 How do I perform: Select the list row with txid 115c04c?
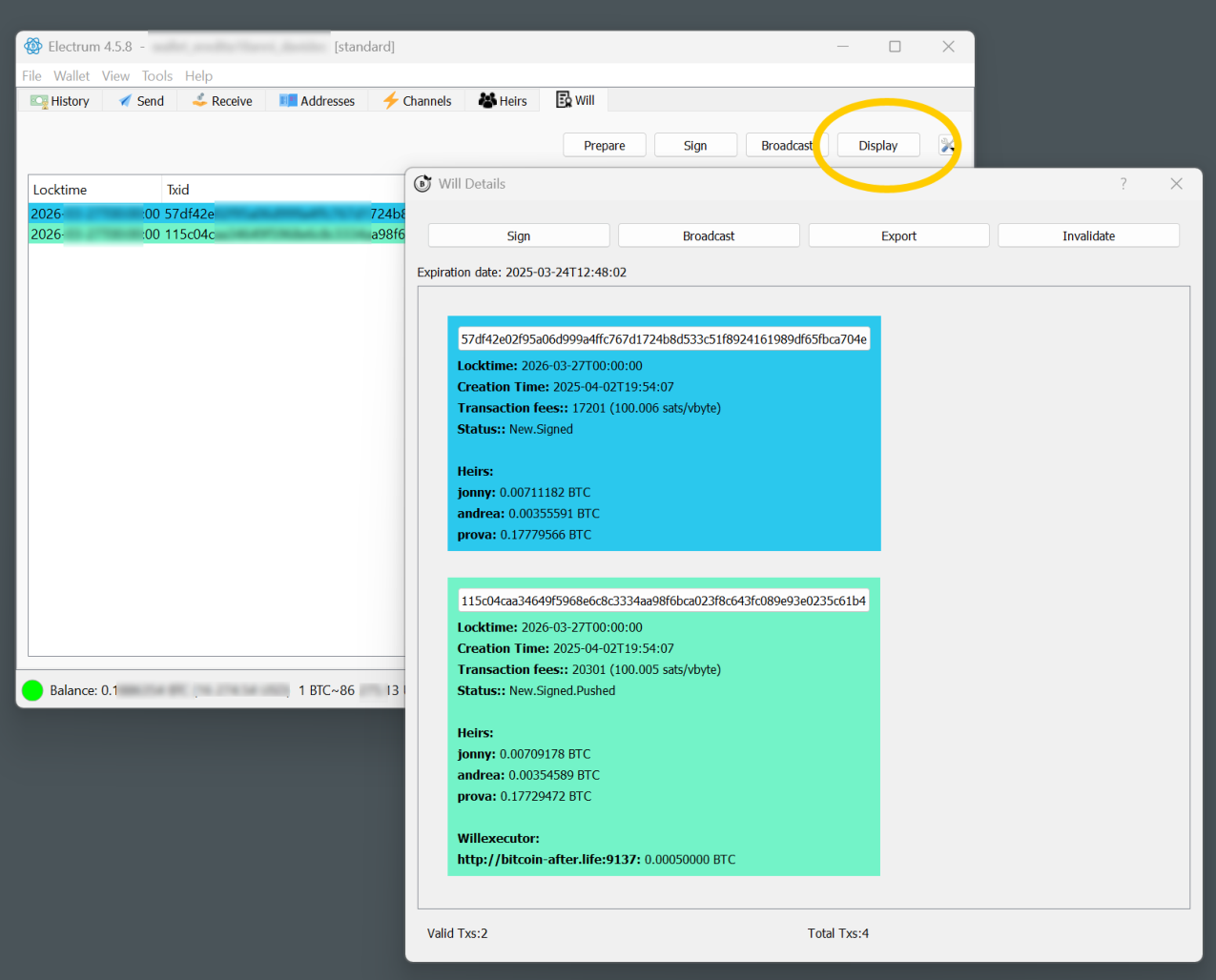(x=216, y=234)
